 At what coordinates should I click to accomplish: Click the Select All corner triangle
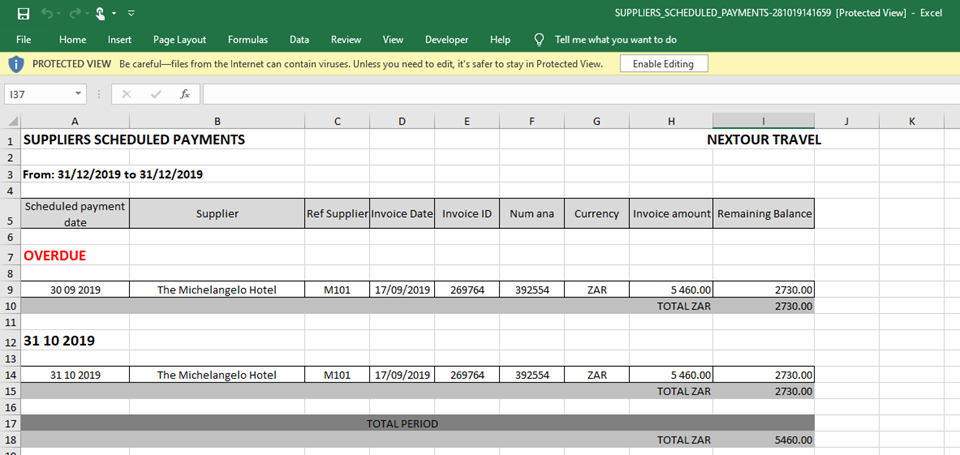tap(13, 121)
